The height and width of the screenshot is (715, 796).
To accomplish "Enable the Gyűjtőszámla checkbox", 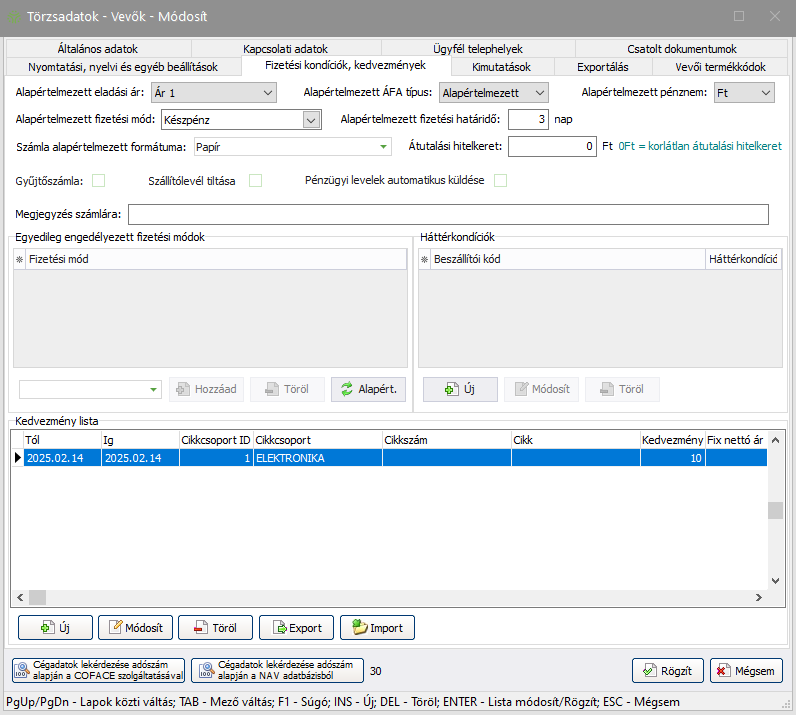I will (x=99, y=181).
